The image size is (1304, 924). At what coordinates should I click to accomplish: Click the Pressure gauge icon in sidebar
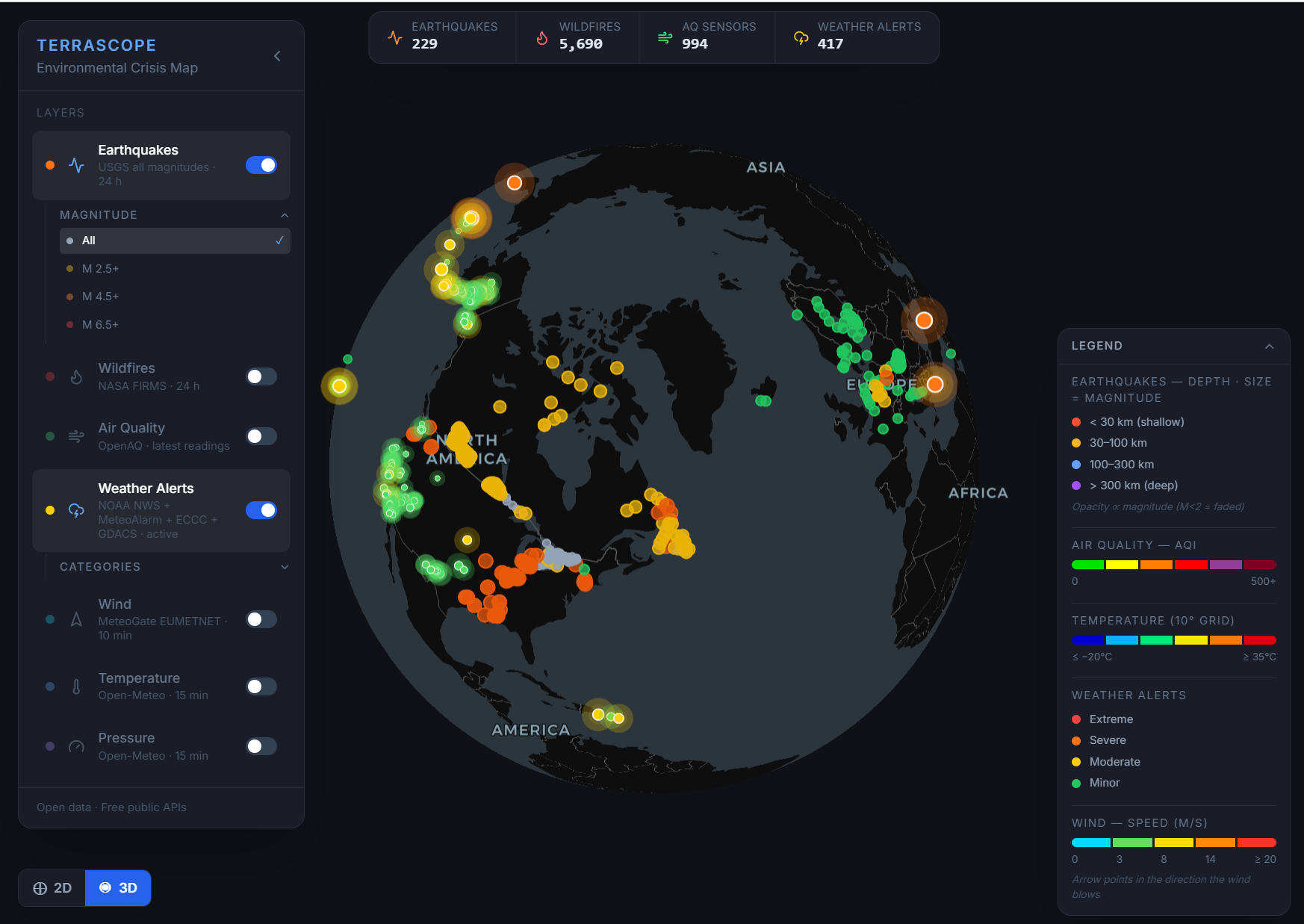pyautogui.click(x=76, y=746)
